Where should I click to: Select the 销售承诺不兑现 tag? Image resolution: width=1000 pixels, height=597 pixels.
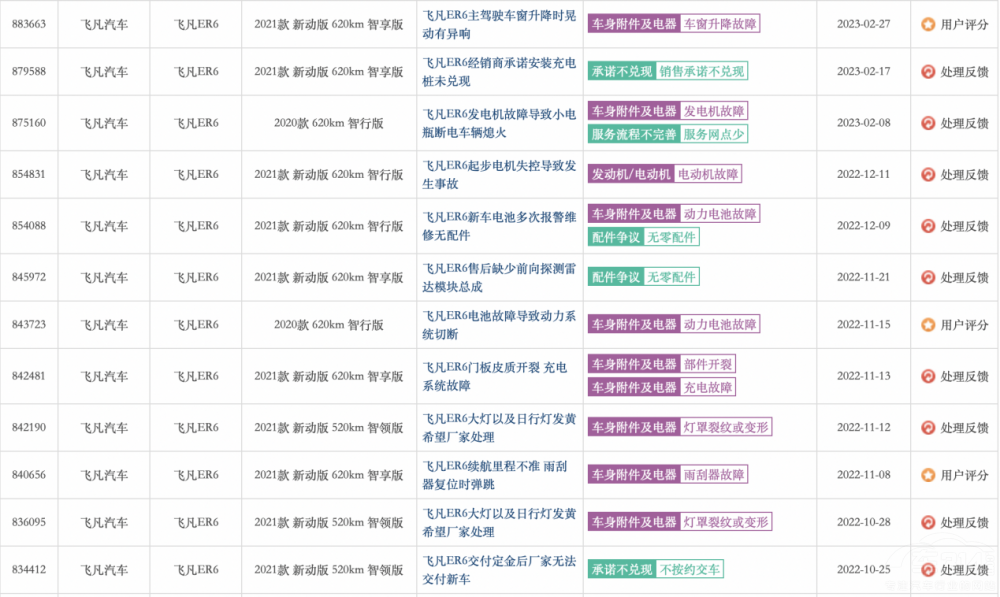(701, 72)
